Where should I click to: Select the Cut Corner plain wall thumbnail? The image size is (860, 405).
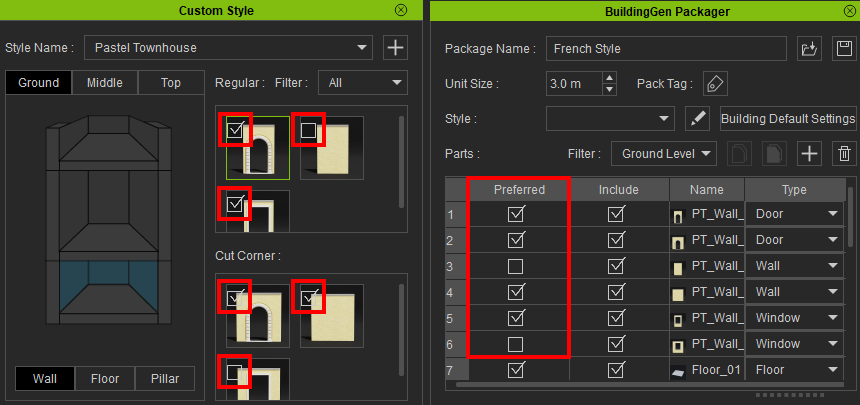click(332, 316)
